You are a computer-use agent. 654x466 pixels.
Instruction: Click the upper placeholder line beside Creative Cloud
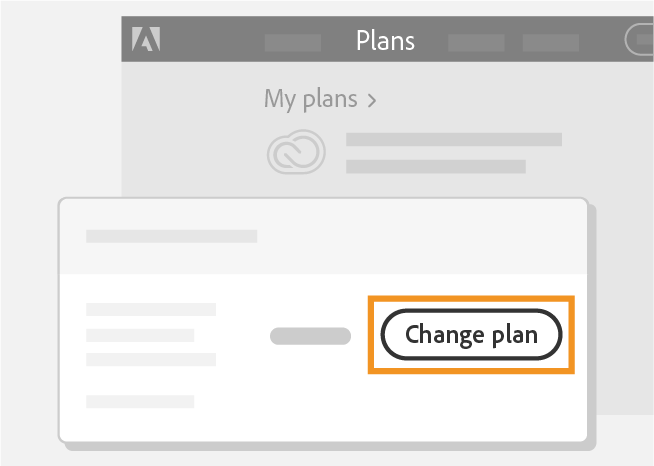(453, 139)
